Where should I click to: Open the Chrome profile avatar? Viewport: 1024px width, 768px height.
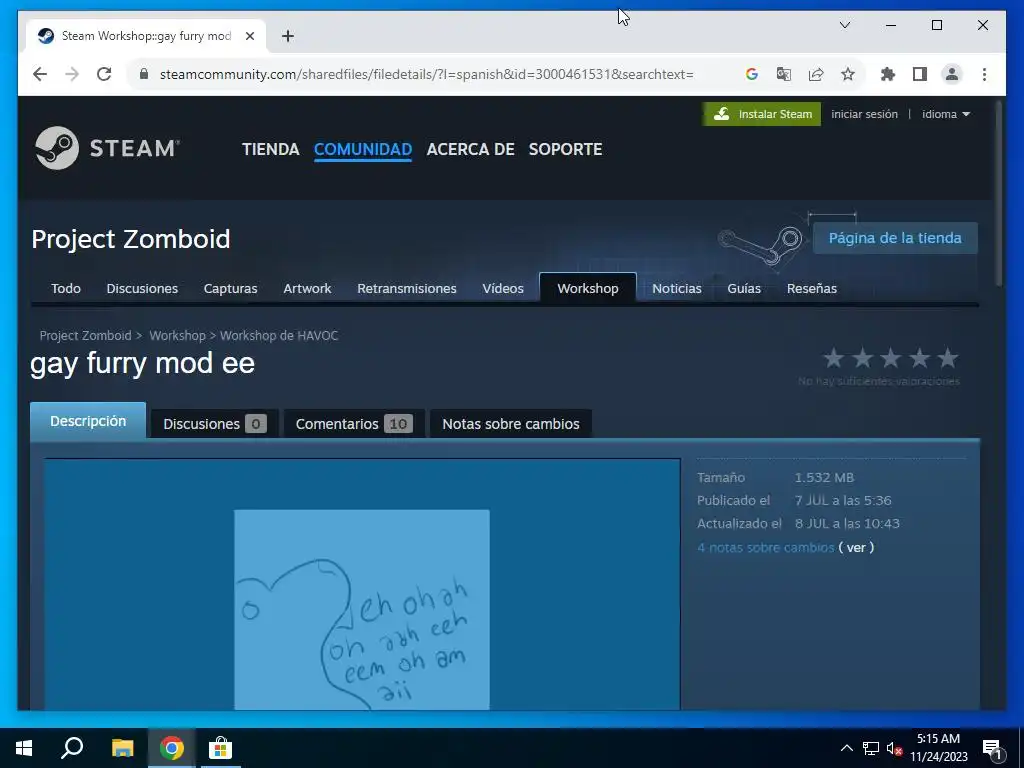(x=952, y=74)
